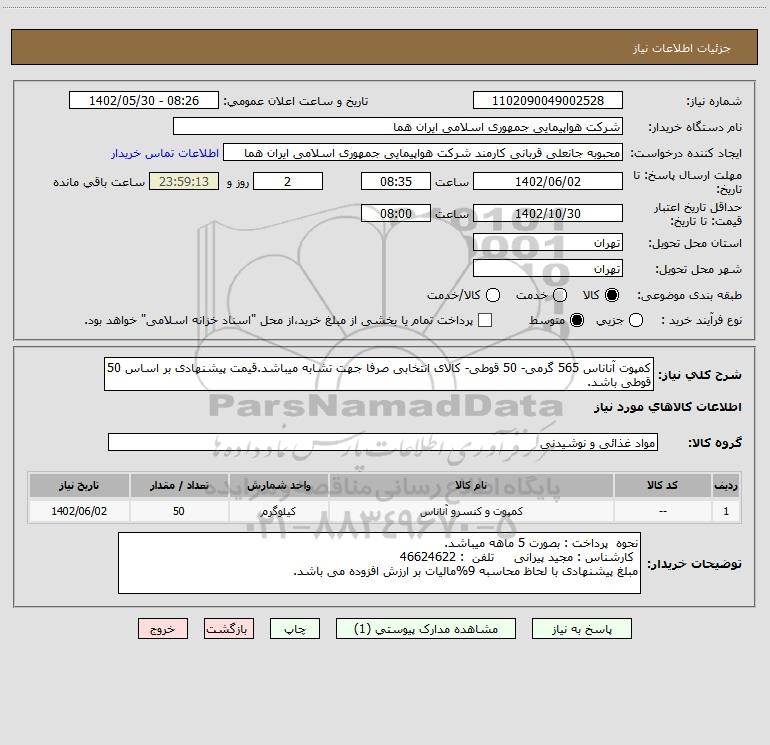Click the remaining days field showing 2
Screen dimensions: 770x745
(288, 181)
